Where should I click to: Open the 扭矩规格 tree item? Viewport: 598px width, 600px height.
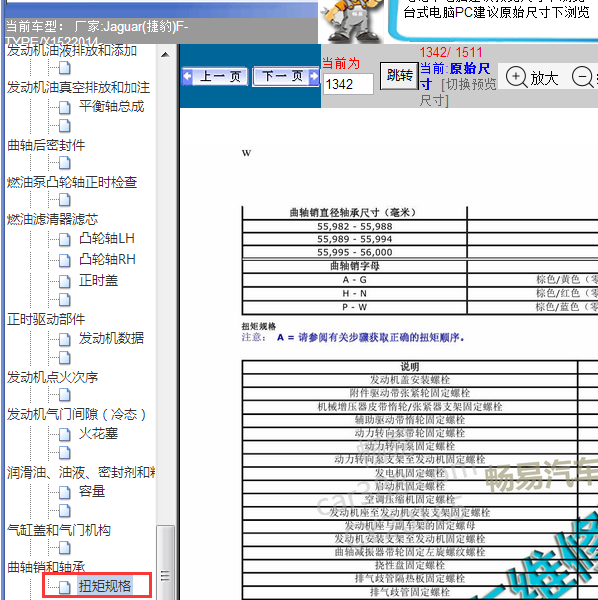tap(105, 585)
